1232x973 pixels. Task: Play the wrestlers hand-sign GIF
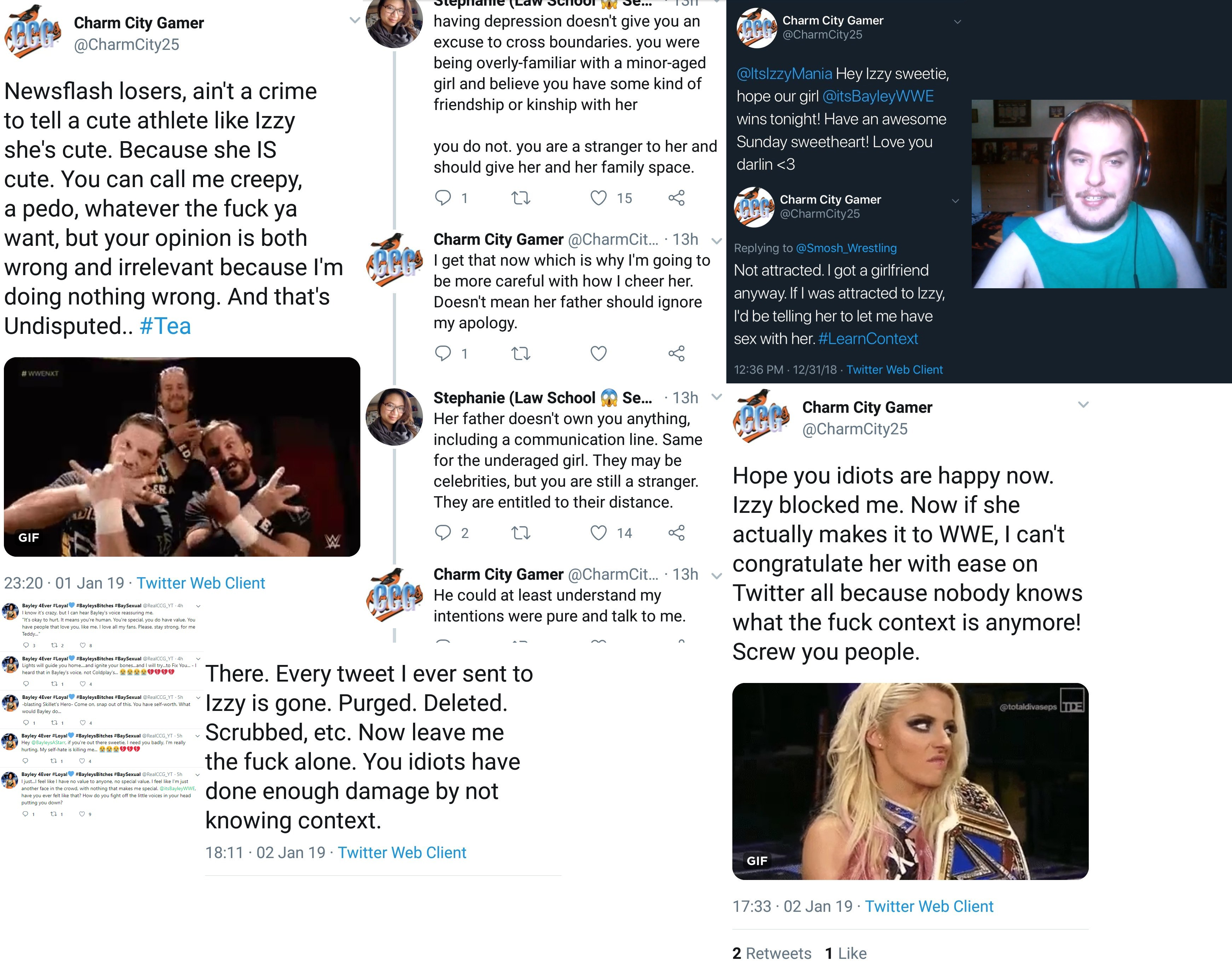pos(182,457)
